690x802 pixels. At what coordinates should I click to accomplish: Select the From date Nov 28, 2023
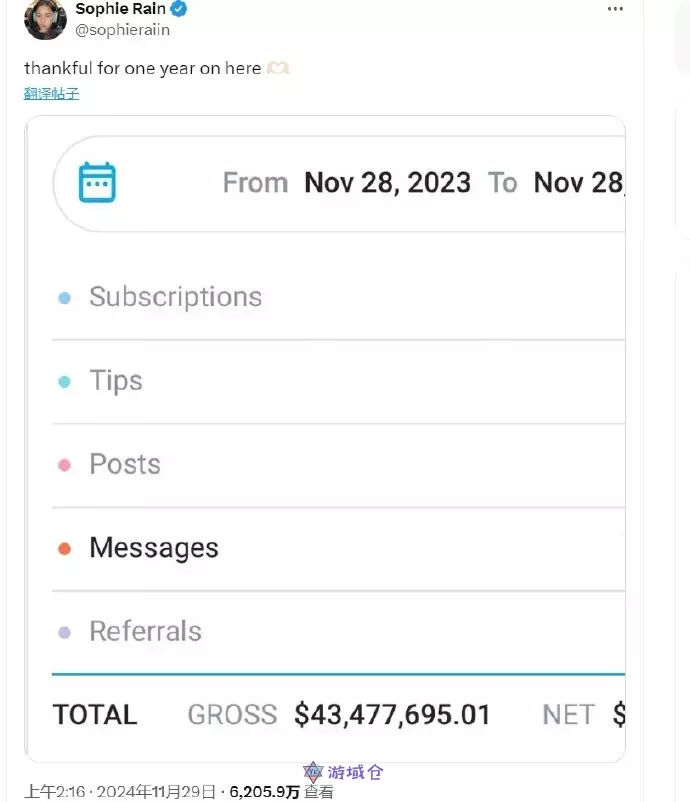click(x=387, y=183)
